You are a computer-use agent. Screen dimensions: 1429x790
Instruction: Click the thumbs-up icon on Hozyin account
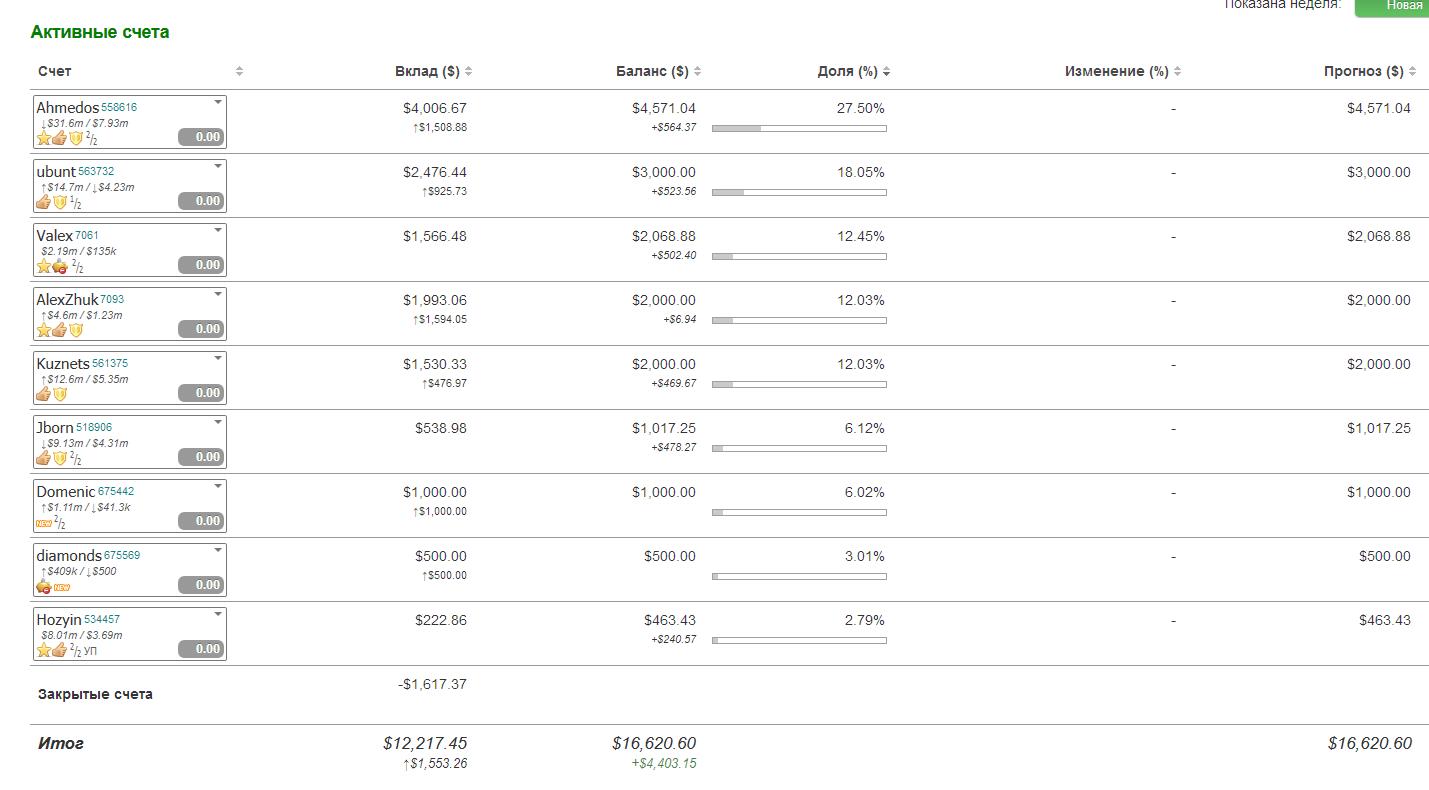click(60, 650)
